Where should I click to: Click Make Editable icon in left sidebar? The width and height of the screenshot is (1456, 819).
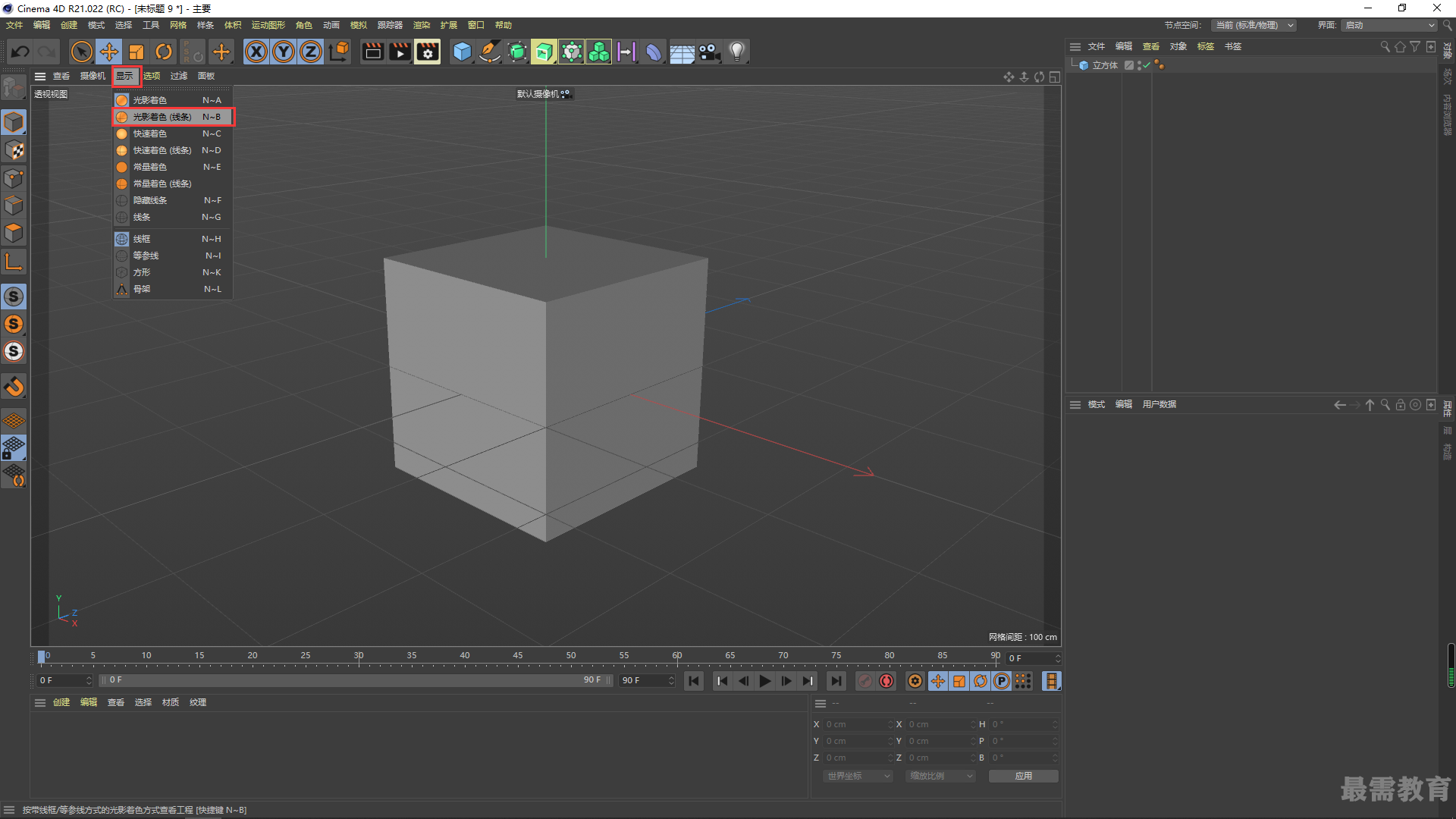click(14, 89)
